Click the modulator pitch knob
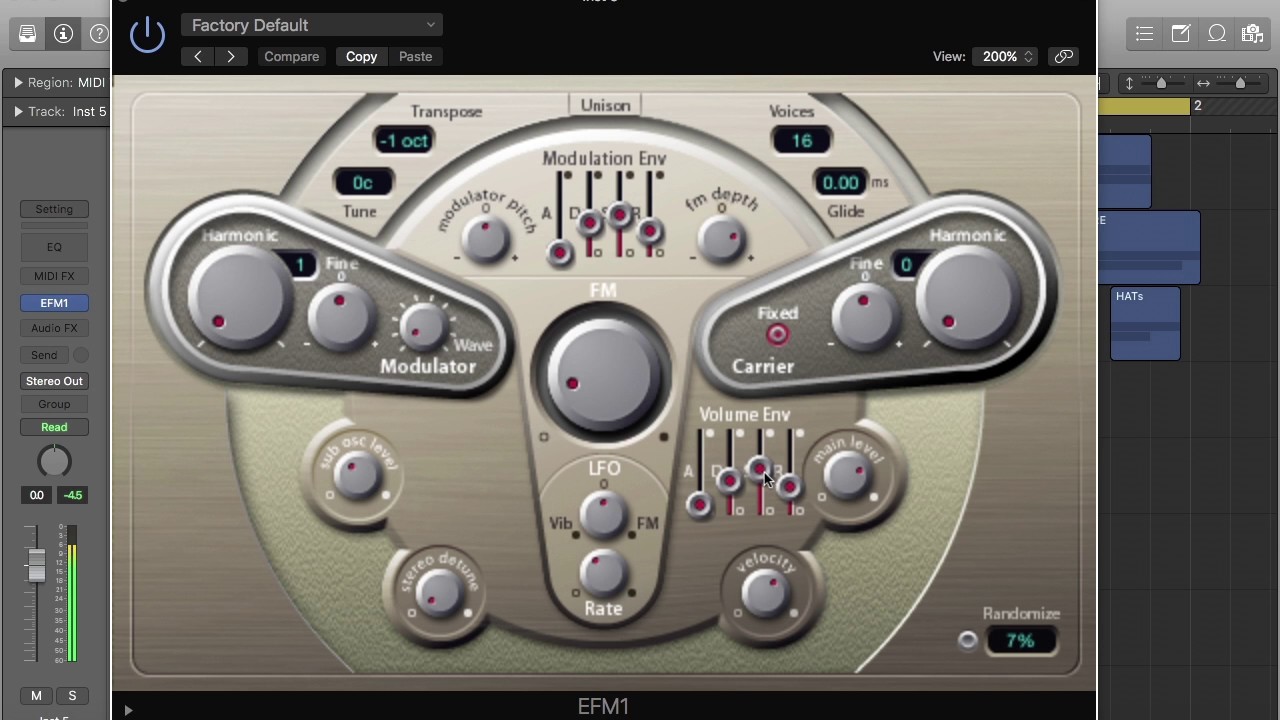This screenshot has width=1280, height=720. coord(485,240)
